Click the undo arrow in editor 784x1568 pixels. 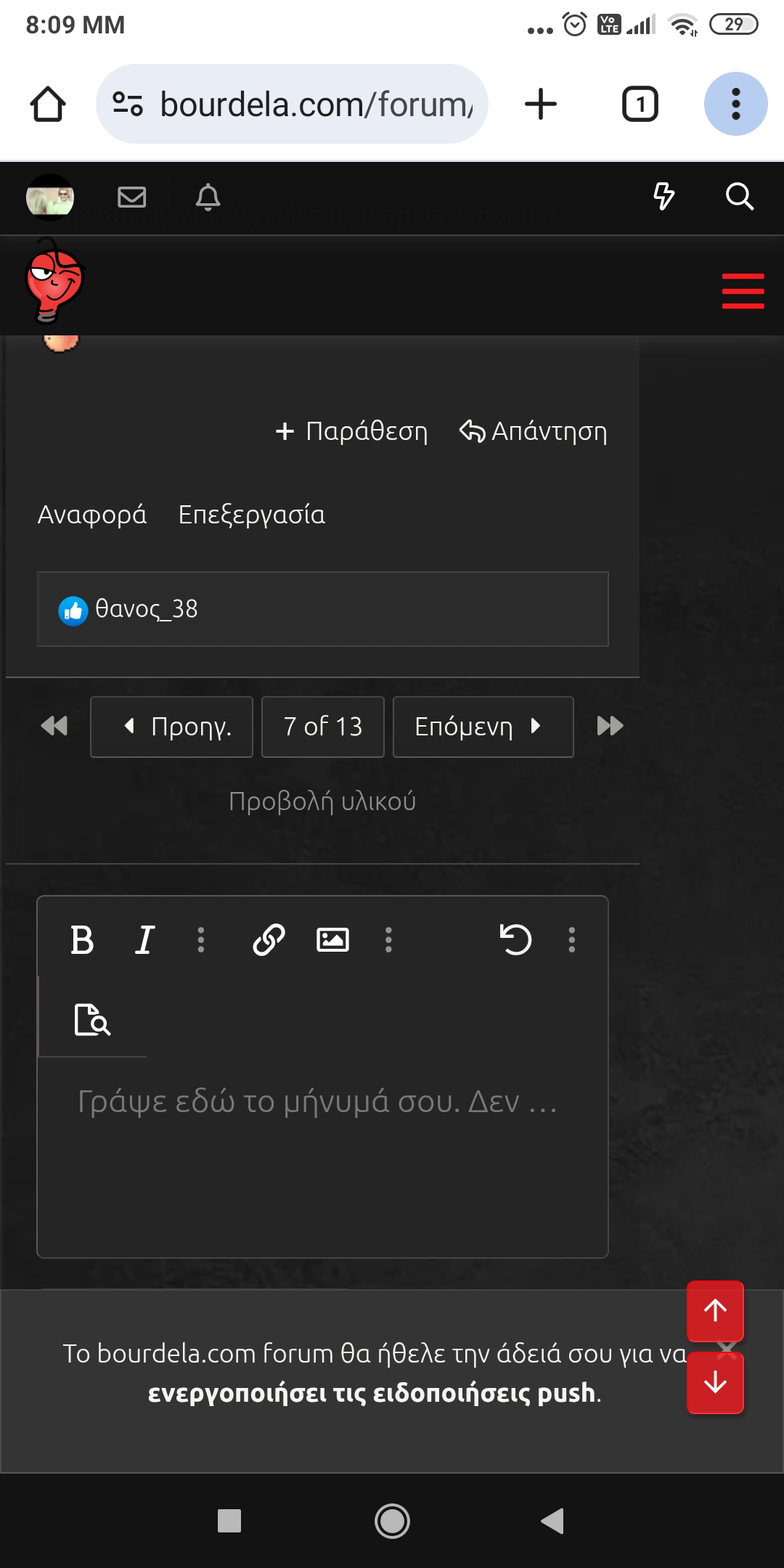point(515,939)
